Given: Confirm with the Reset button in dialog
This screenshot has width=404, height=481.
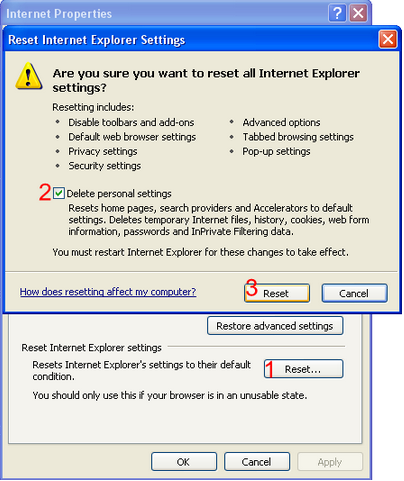Looking at the screenshot, I should pos(277,293).
